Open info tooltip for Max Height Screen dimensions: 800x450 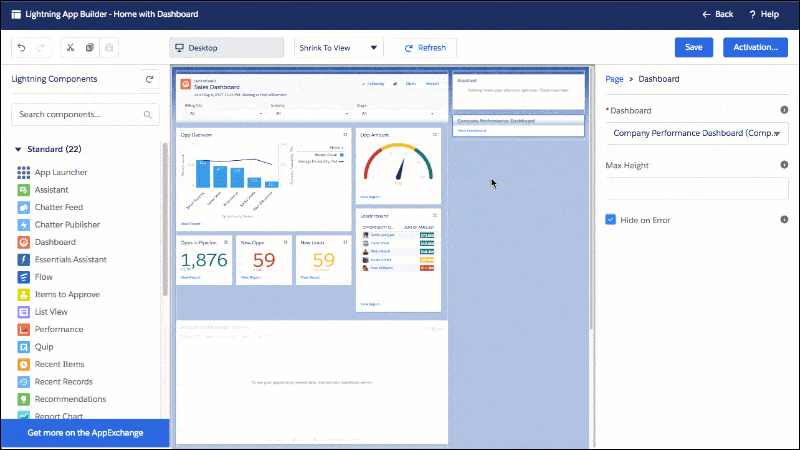coord(784,165)
